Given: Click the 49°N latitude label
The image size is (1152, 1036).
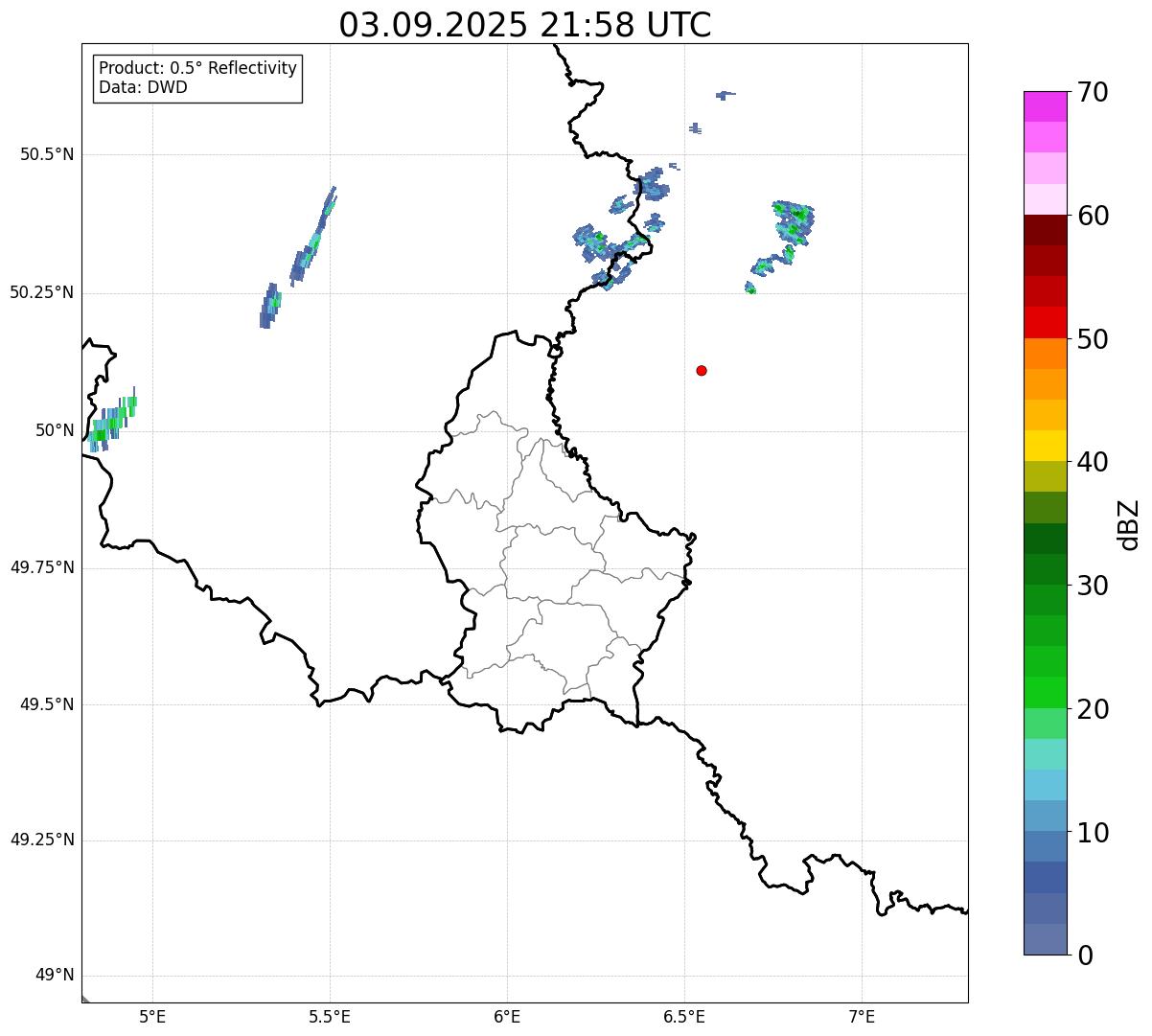Looking at the screenshot, I should 55,976.
